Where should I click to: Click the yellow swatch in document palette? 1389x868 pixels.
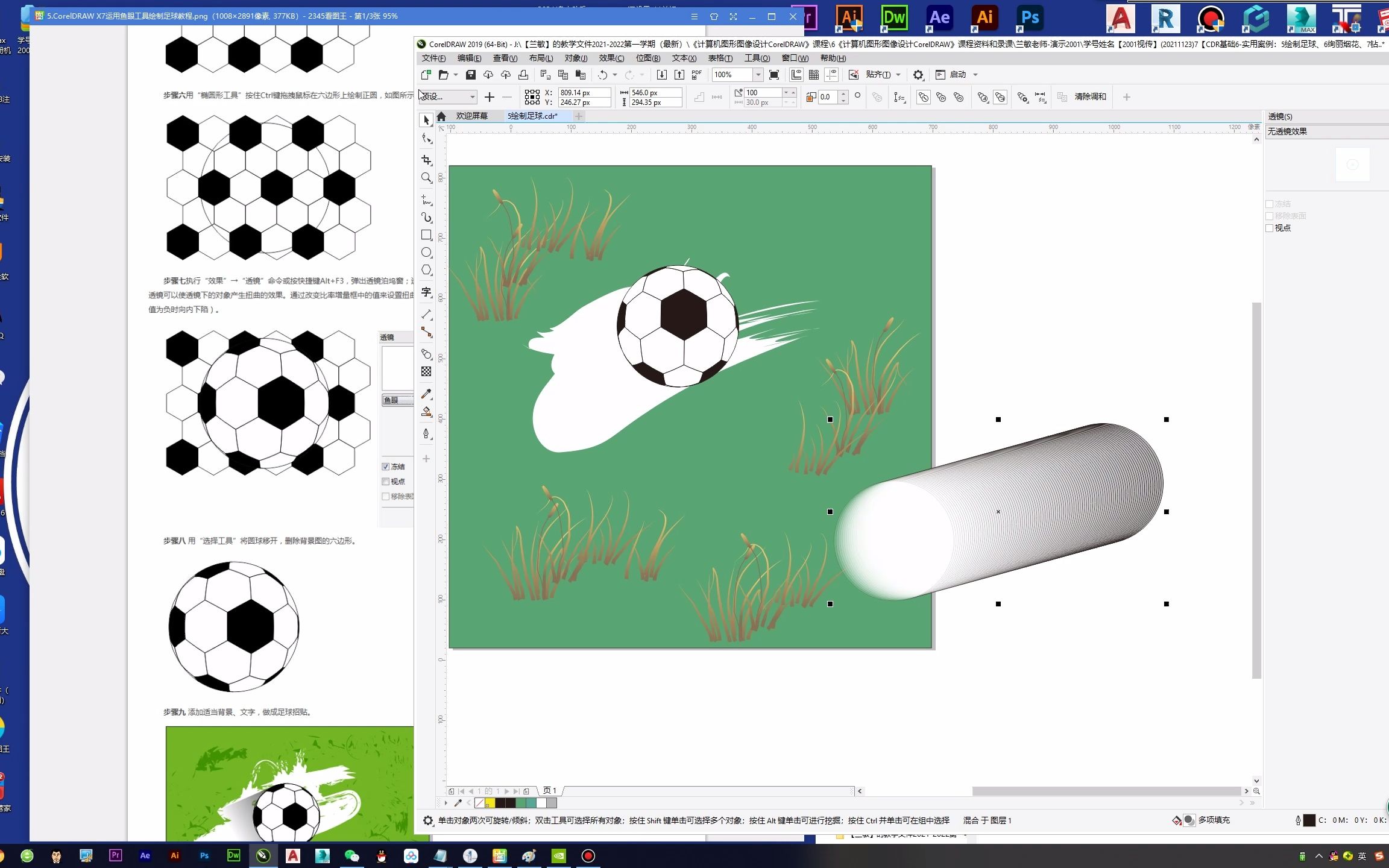click(x=490, y=803)
